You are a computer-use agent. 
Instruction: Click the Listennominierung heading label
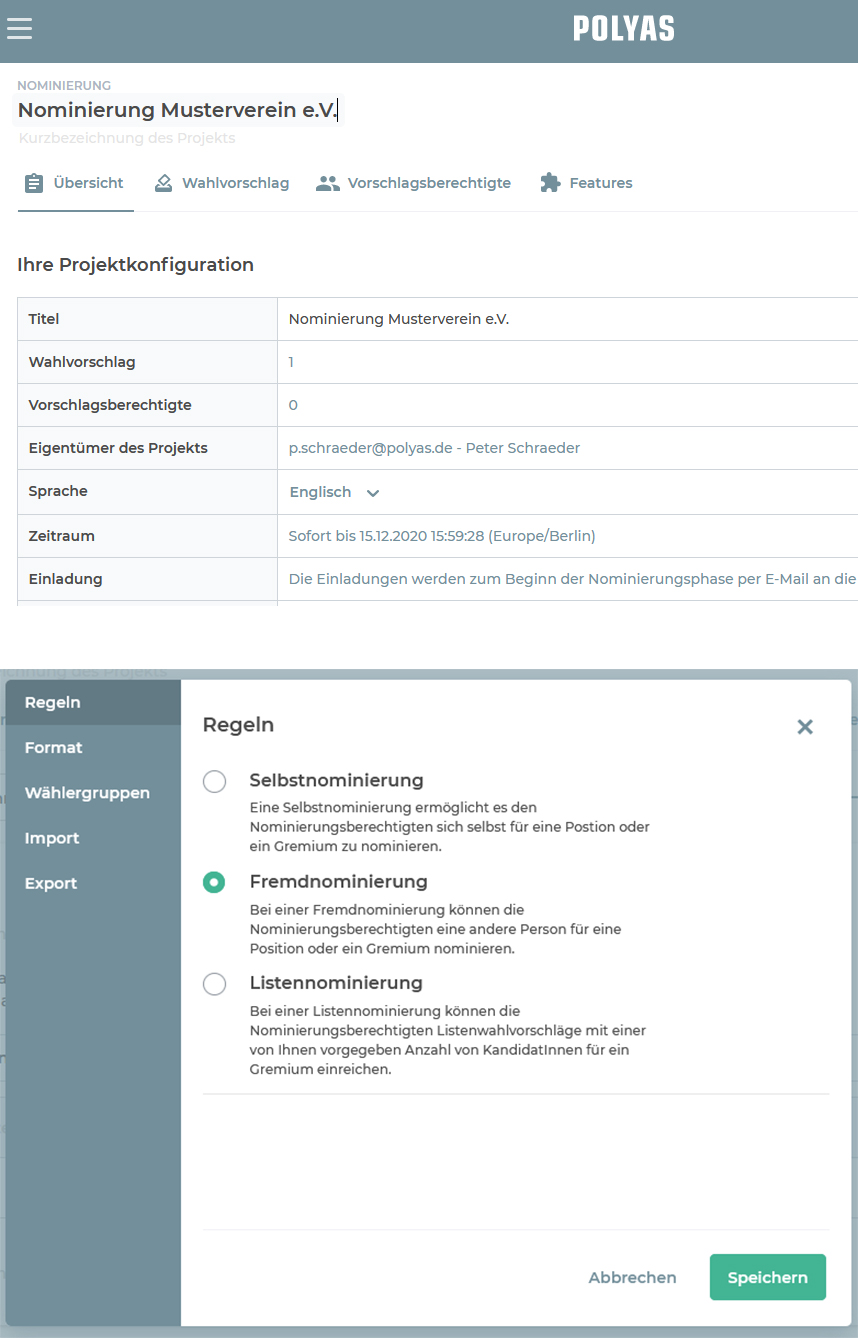(336, 983)
